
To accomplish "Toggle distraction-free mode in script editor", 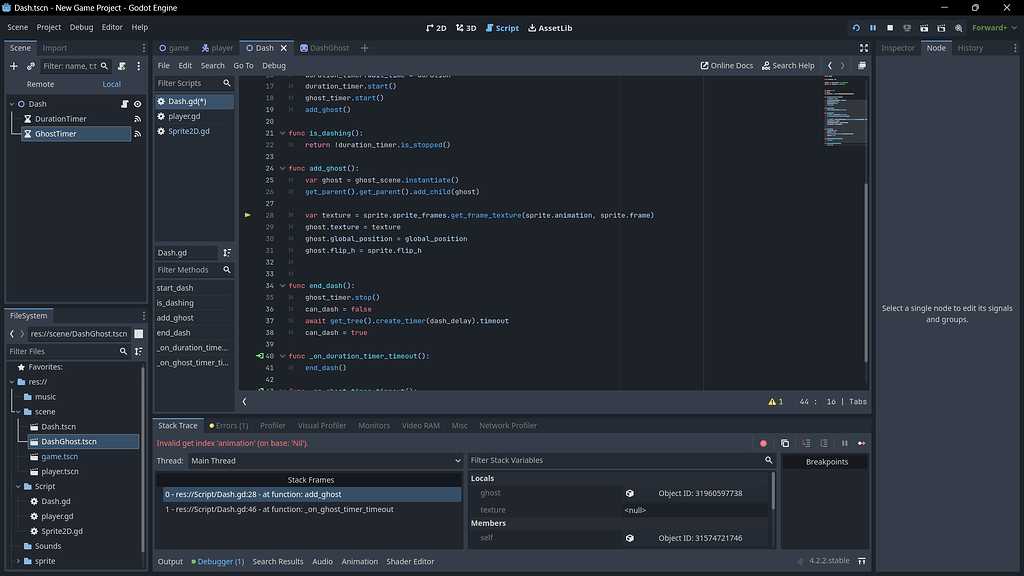I will click(x=864, y=47).
